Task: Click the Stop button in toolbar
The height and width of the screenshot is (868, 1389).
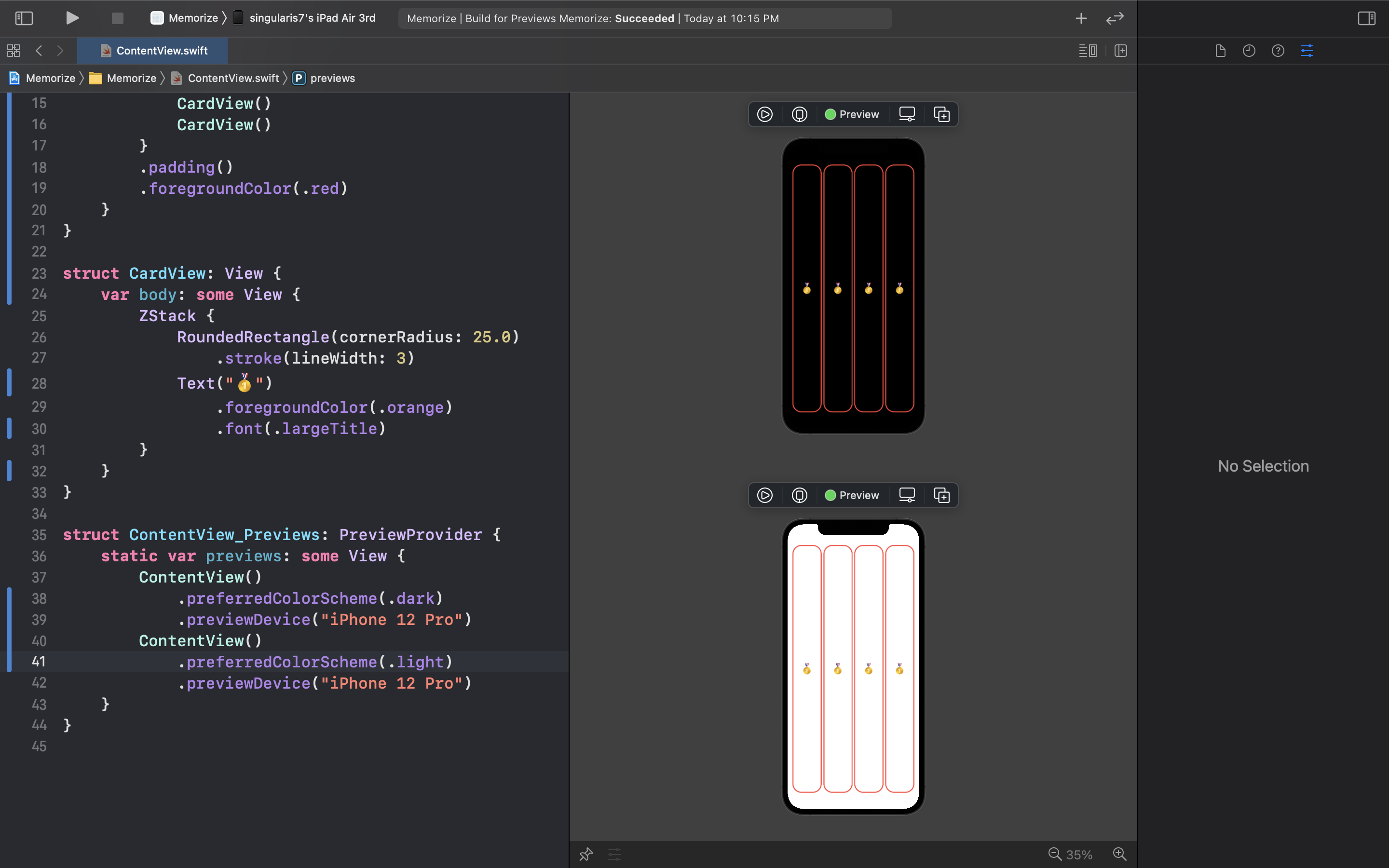Action: click(x=117, y=18)
